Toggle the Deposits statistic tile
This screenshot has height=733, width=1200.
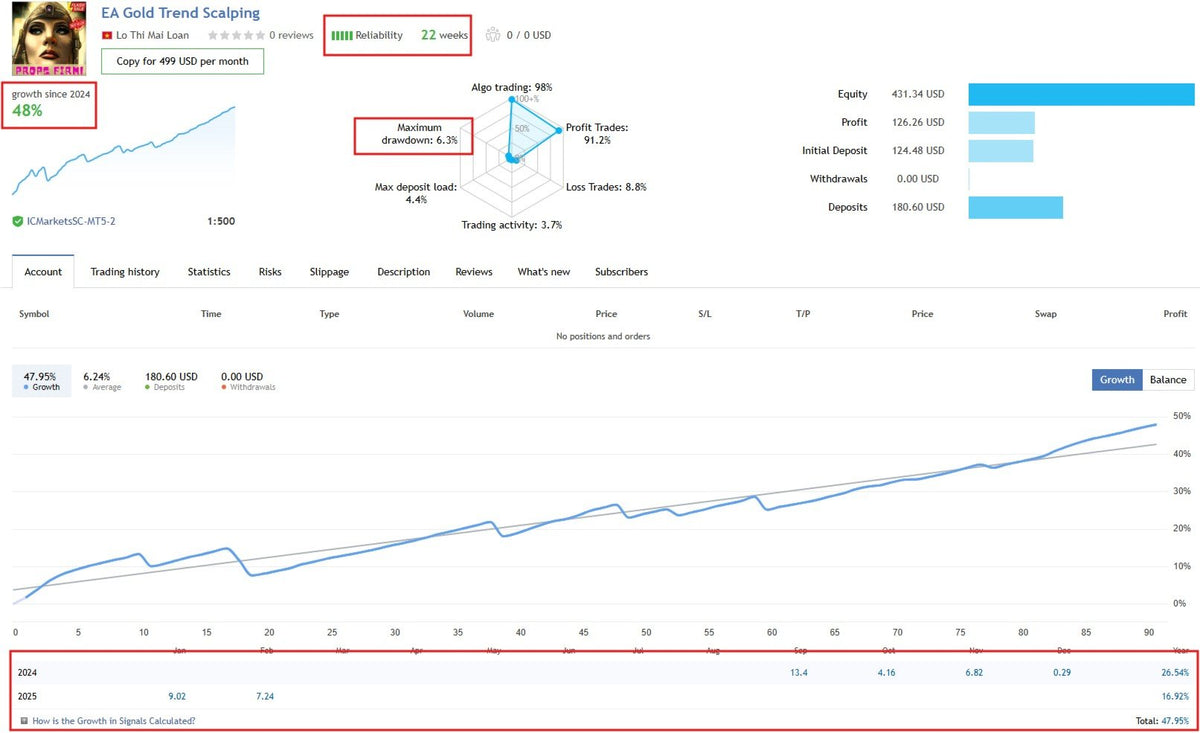click(170, 380)
